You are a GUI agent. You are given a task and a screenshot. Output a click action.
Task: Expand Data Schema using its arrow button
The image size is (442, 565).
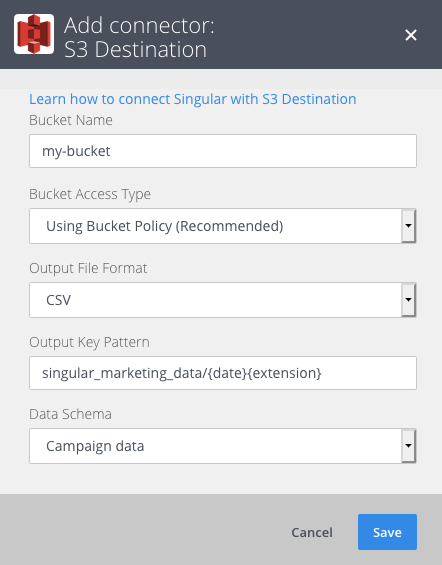point(408,446)
